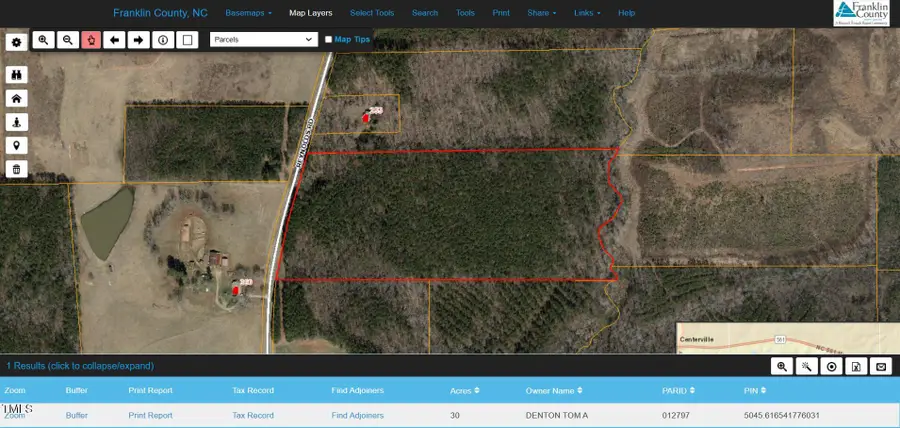Sort results by Acres column
The image size is (900, 428).
tap(465, 390)
